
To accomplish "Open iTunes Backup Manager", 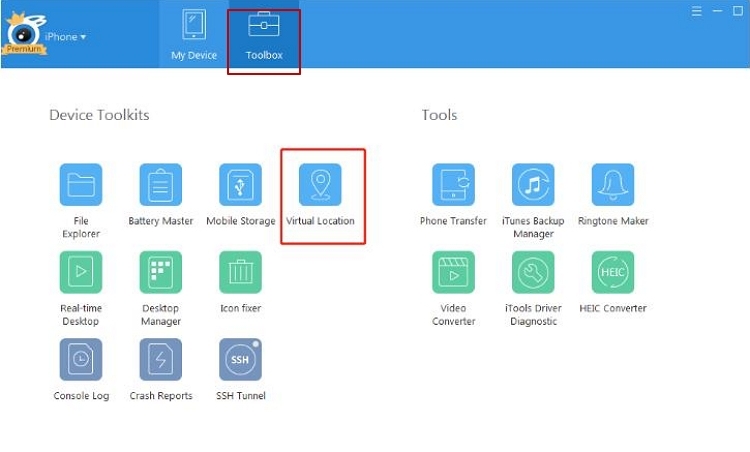I will click(533, 185).
